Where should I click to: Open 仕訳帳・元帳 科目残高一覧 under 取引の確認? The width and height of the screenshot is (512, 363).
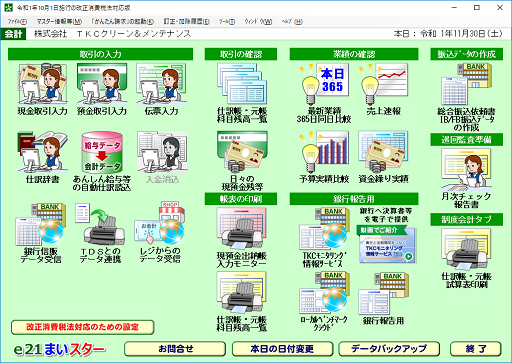click(242, 93)
